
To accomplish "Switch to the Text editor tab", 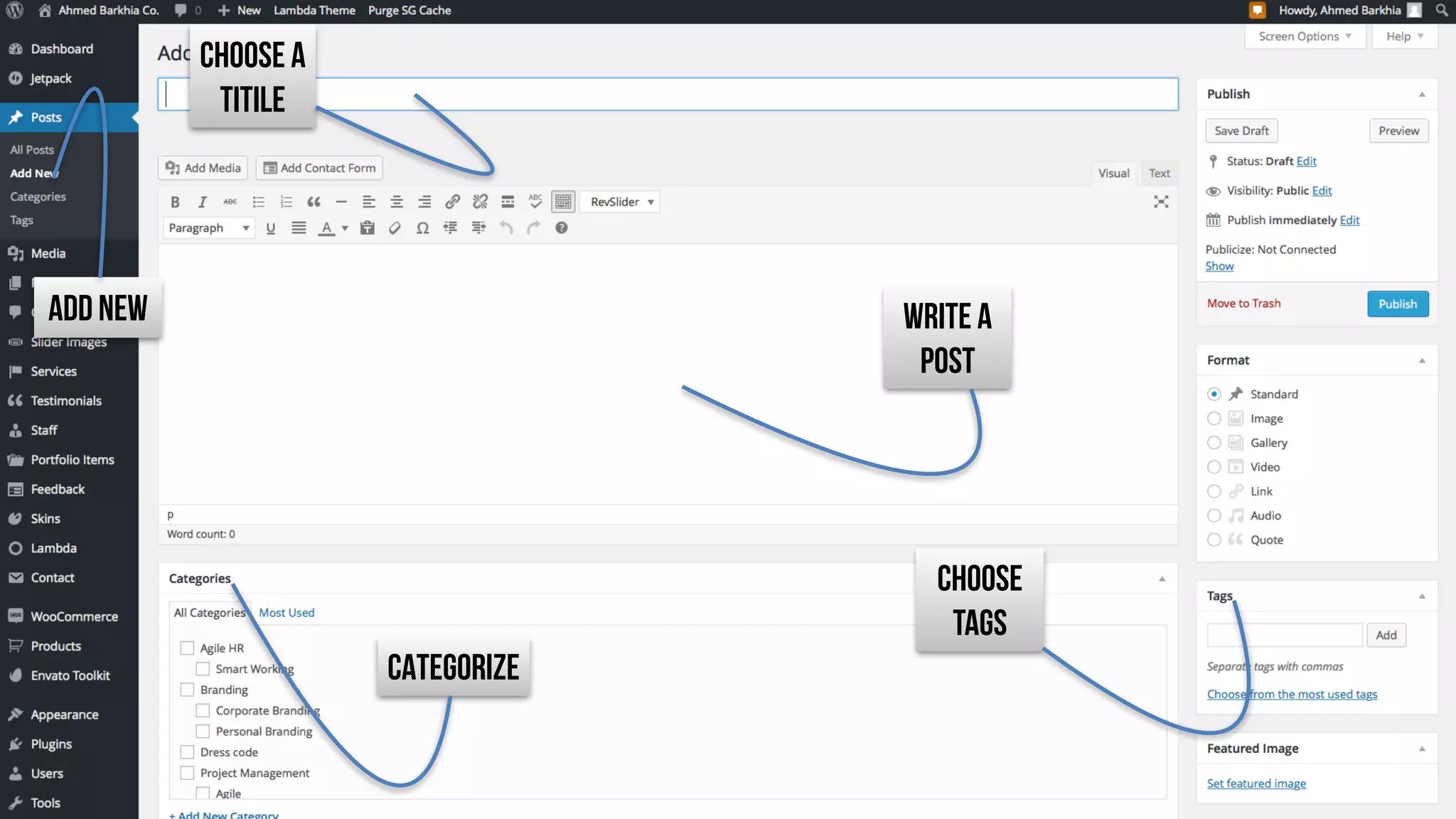I will (1159, 173).
